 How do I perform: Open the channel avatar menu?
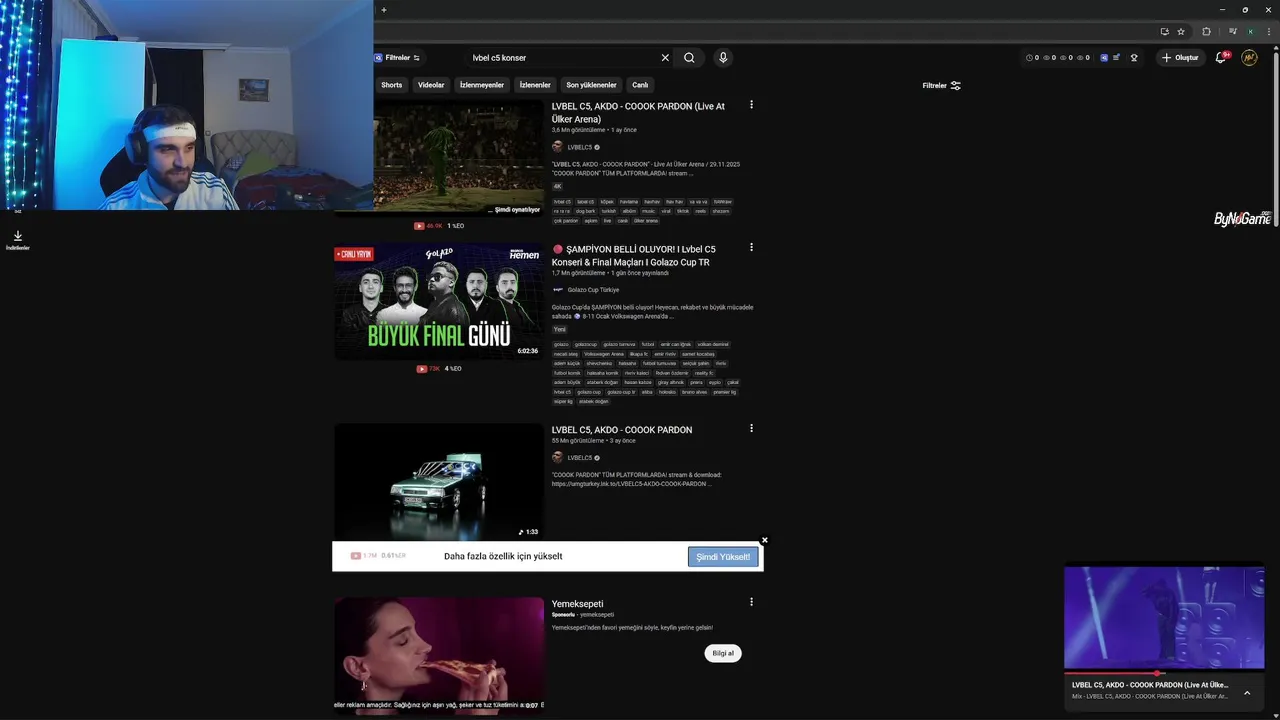coord(1249,58)
